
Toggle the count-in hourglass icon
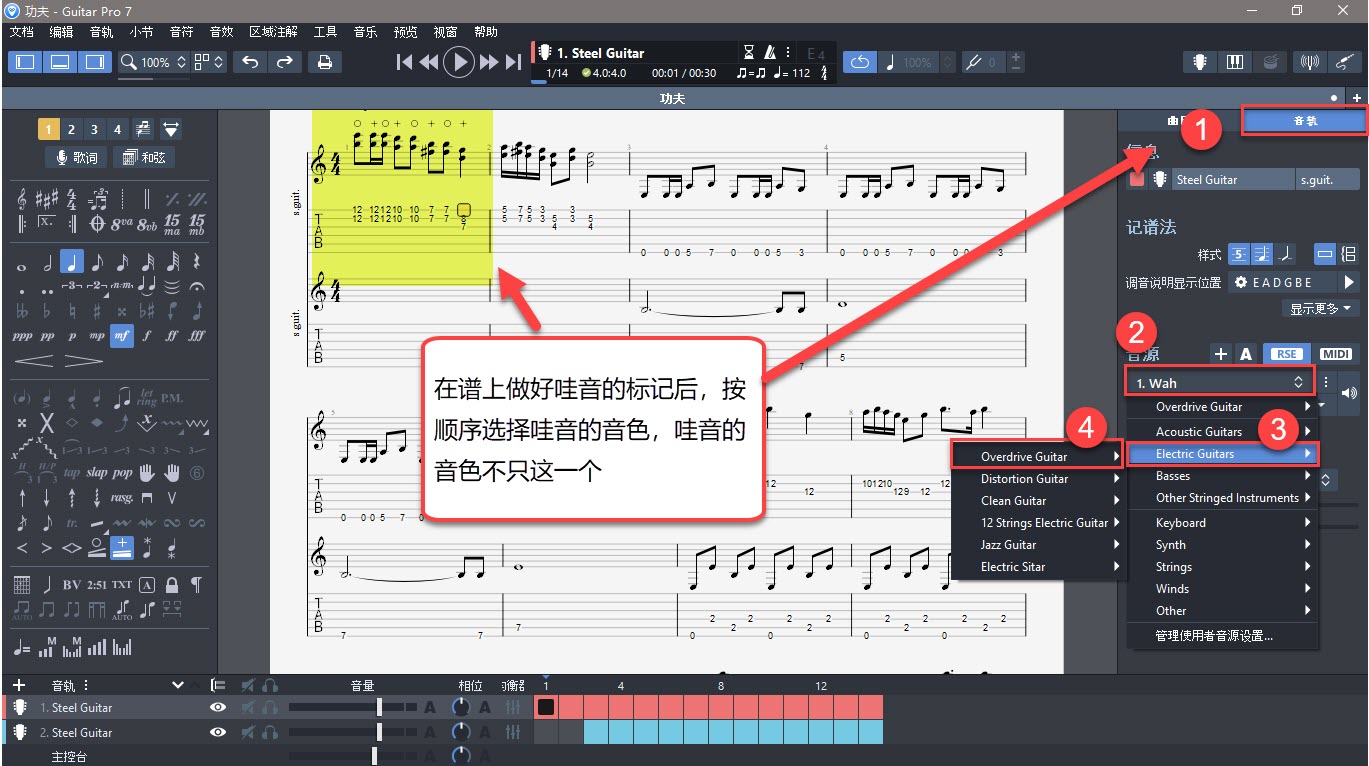tap(749, 53)
